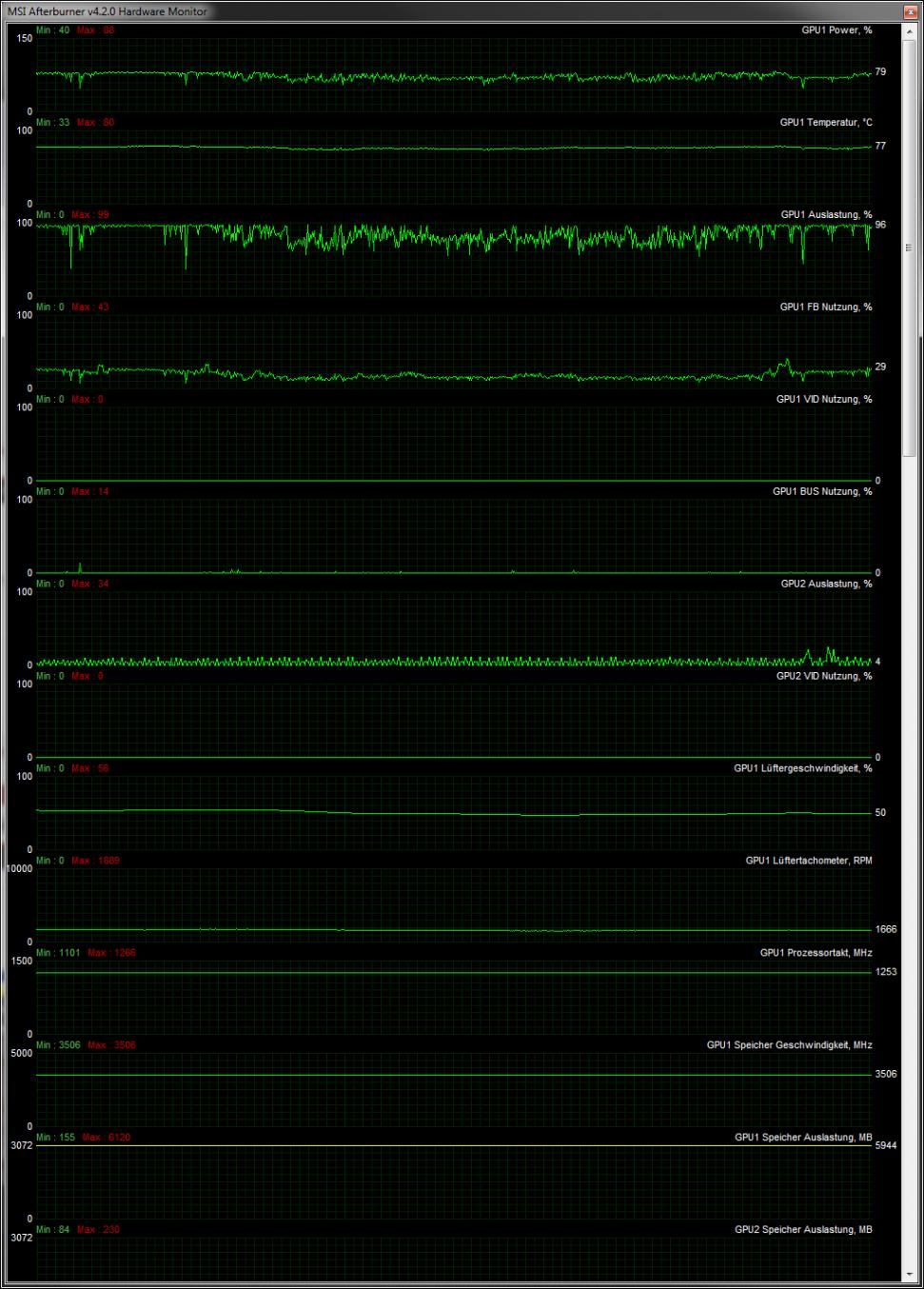Viewport: 924px width, 1289px height.
Task: Click the scrollbar down arrow
Action: [912, 1275]
